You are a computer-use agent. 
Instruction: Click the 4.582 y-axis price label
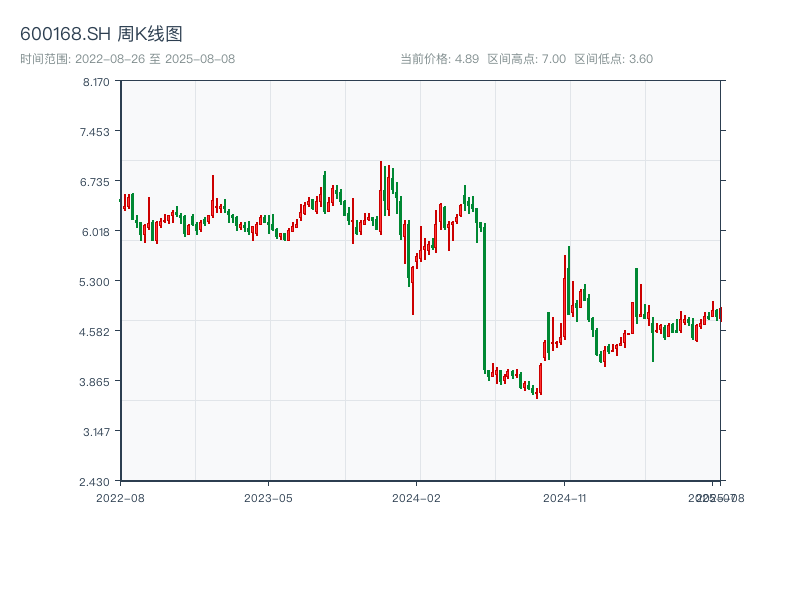click(97, 331)
